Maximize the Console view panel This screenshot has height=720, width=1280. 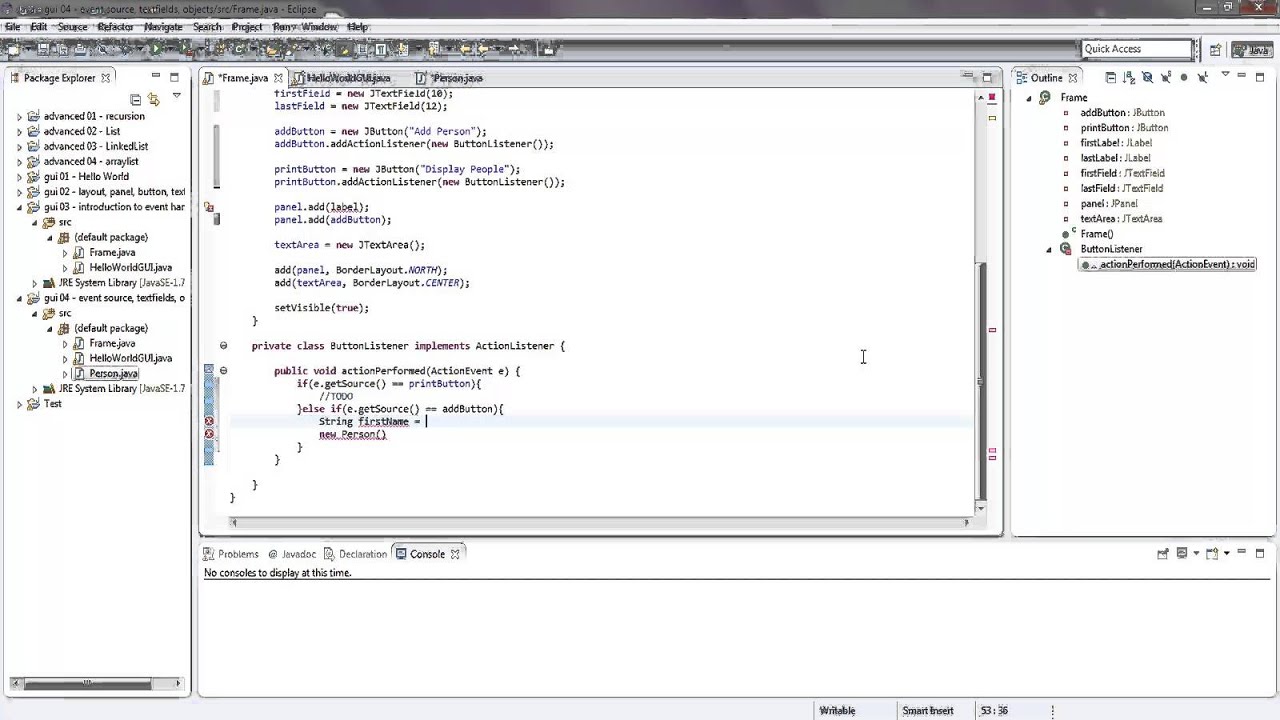[1260, 553]
